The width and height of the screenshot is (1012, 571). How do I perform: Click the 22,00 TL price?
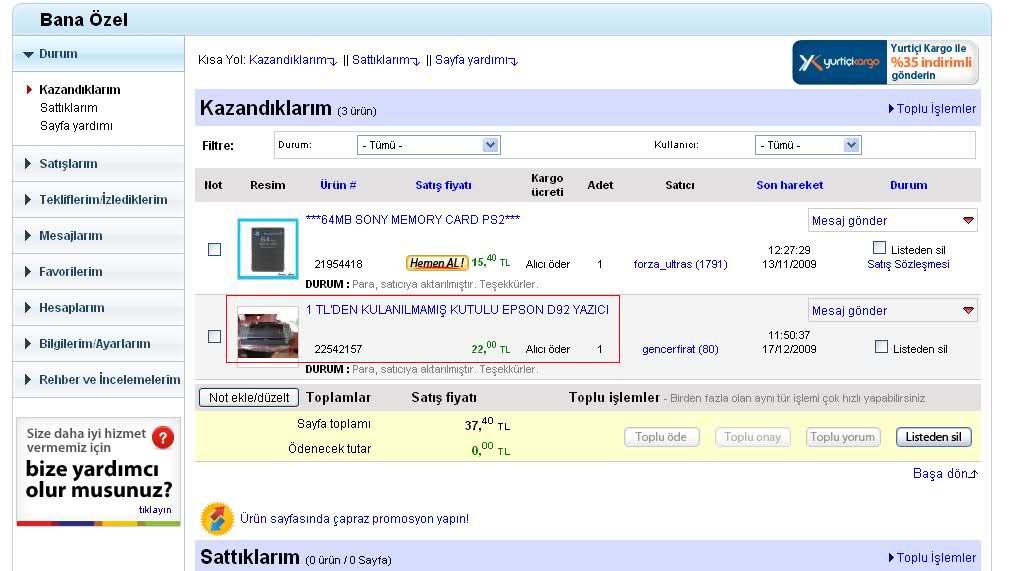tap(491, 348)
